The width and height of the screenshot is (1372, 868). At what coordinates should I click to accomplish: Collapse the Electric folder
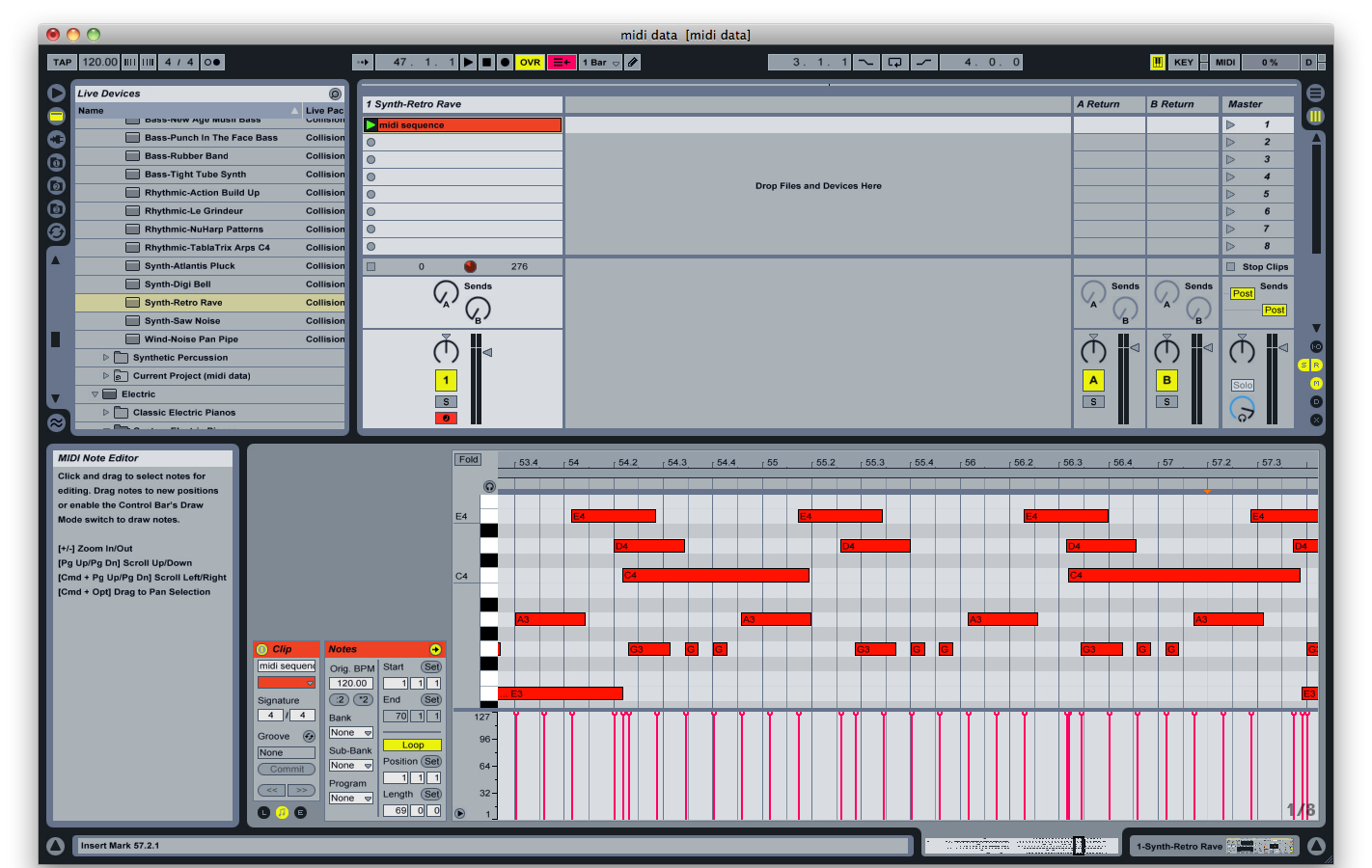click(95, 394)
